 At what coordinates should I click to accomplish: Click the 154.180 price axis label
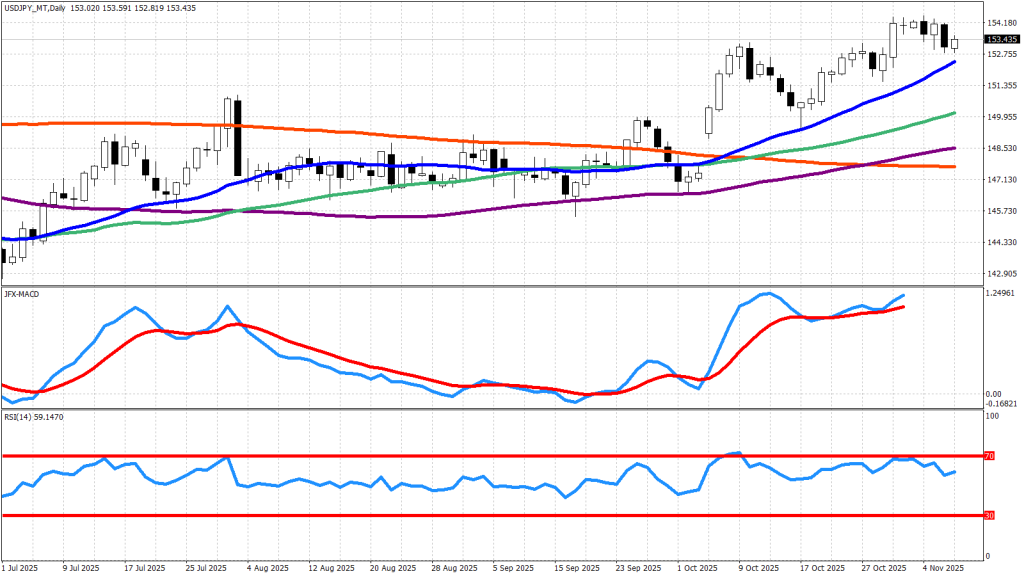[1001, 23]
